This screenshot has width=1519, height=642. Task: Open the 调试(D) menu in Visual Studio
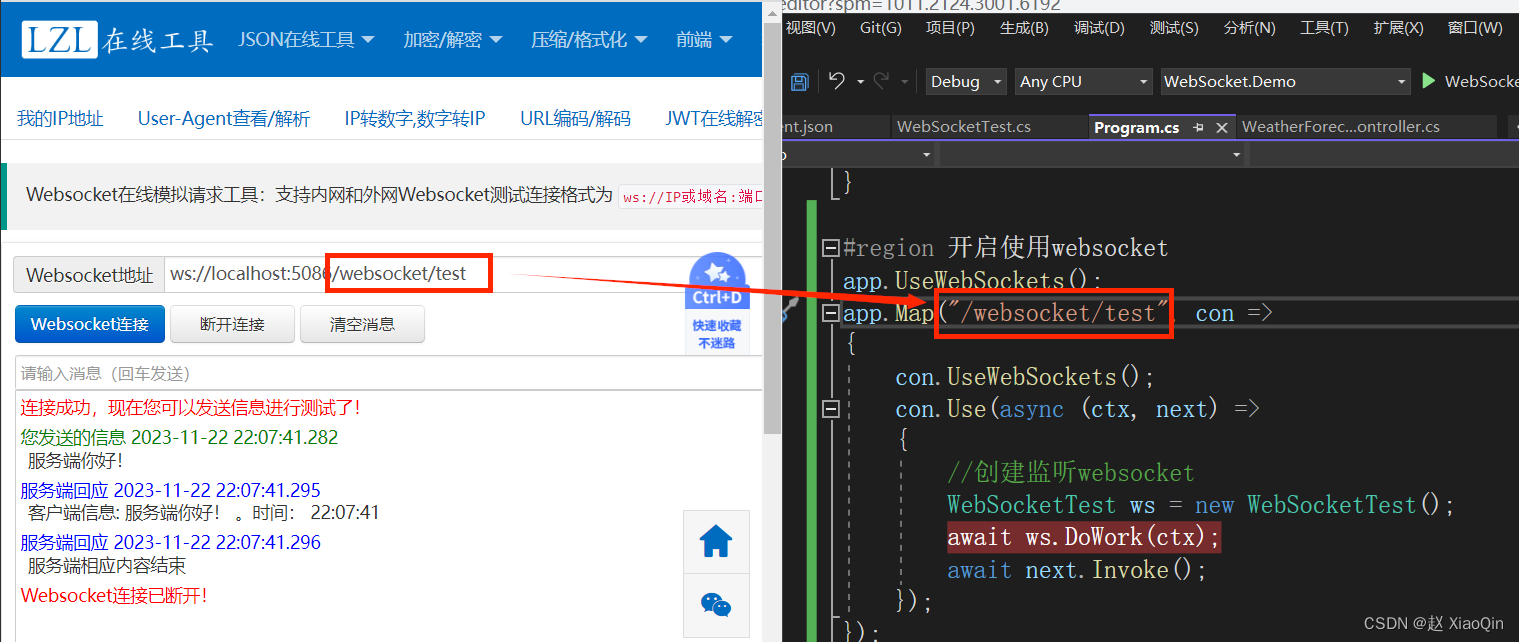(1098, 28)
